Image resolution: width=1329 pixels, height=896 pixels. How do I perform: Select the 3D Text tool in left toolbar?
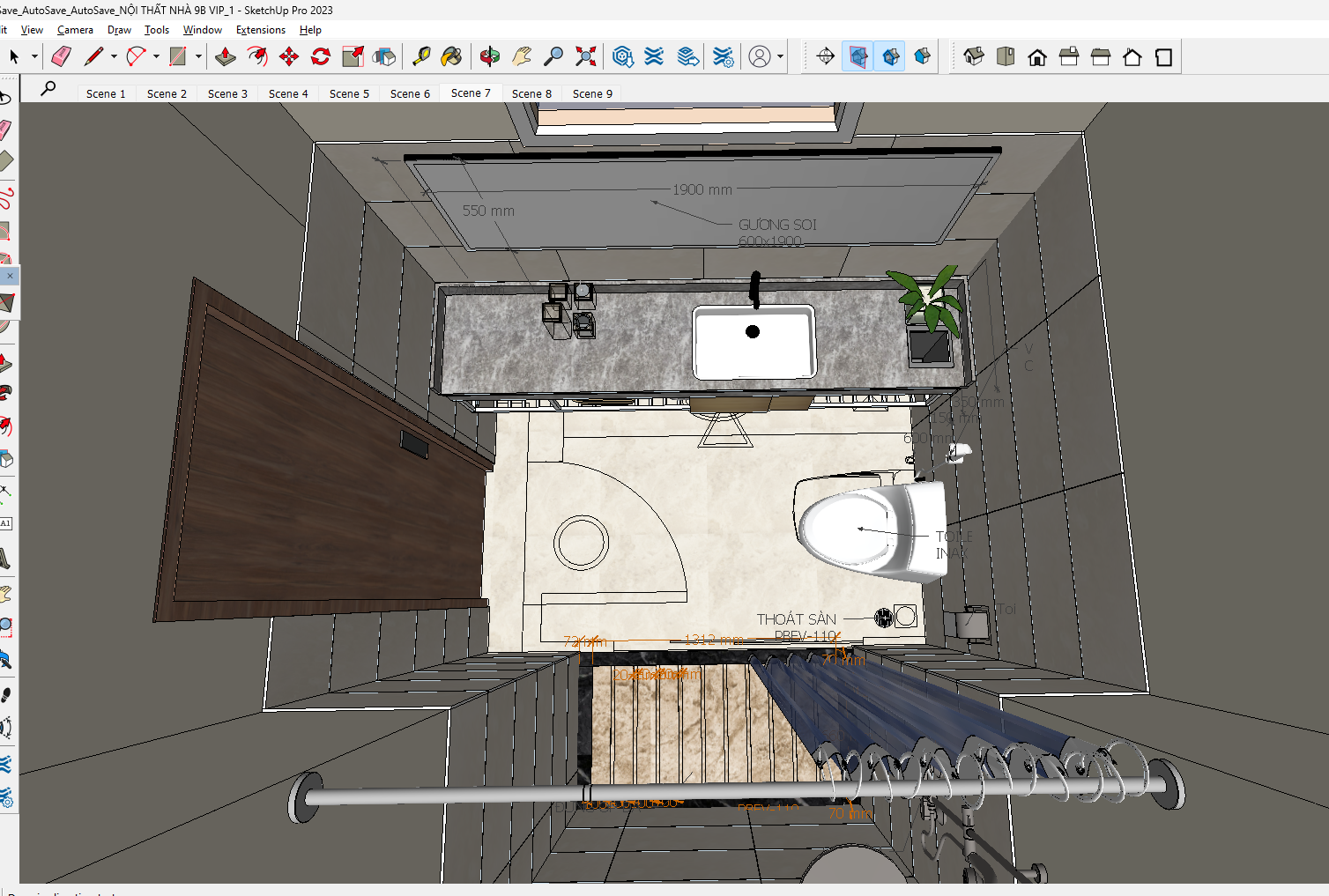coord(5,559)
